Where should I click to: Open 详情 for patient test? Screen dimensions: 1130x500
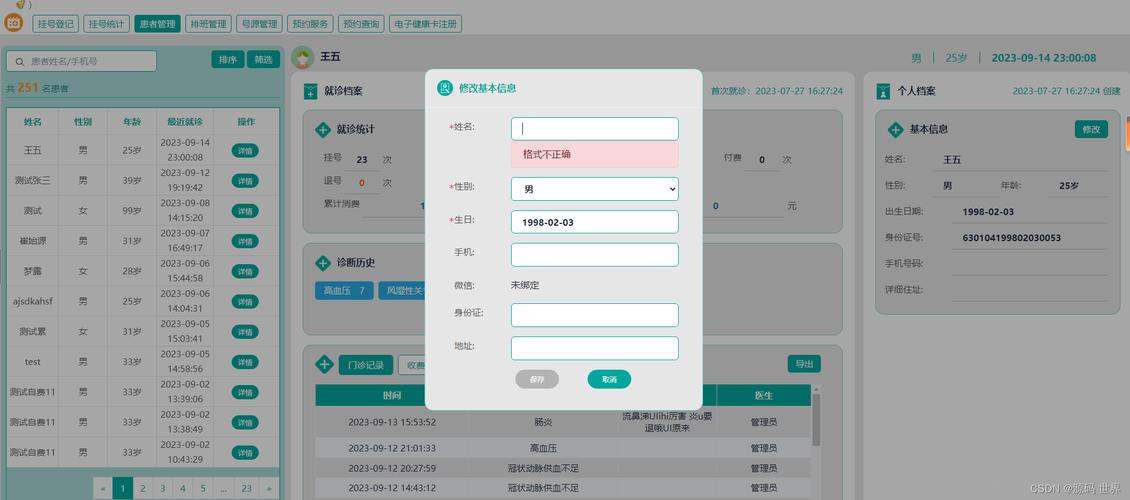[245, 362]
